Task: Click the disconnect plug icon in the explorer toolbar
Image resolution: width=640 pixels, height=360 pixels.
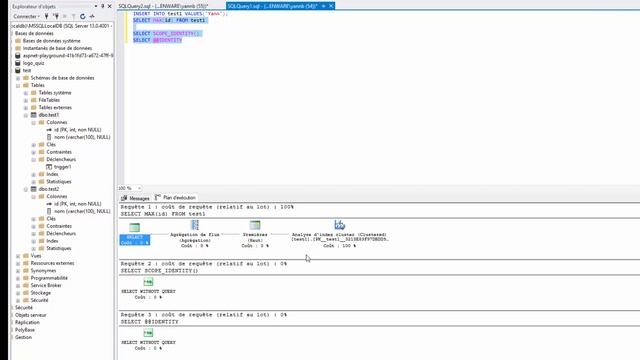Action: [x=56, y=16]
